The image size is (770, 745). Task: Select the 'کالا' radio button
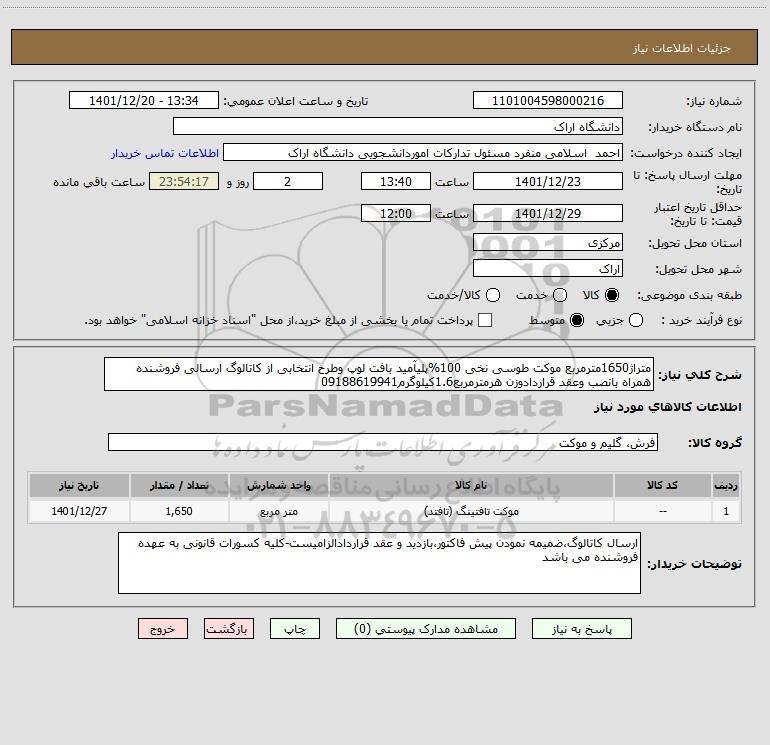612,295
